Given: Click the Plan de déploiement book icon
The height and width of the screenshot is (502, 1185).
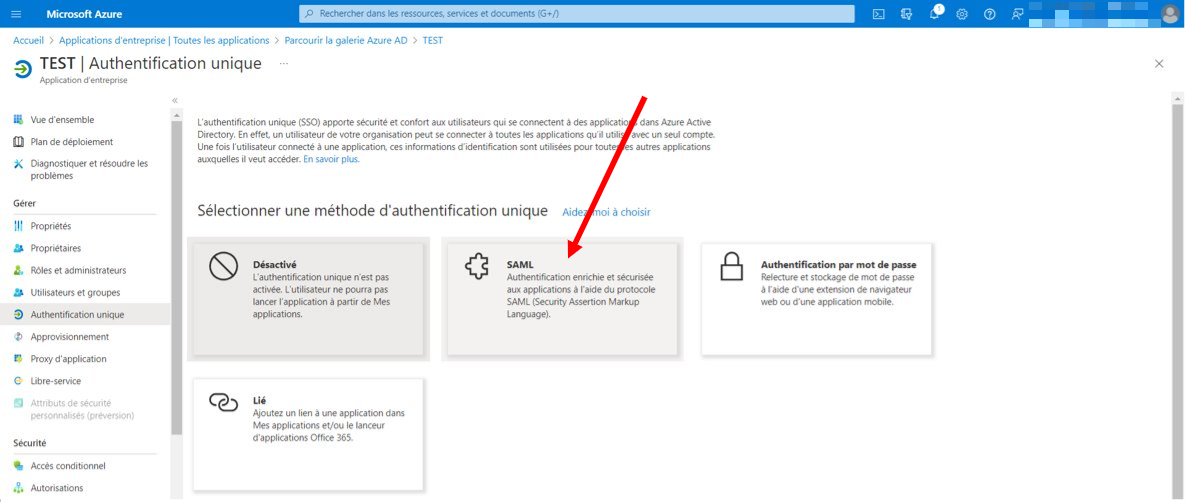Looking at the screenshot, I should 19,141.
